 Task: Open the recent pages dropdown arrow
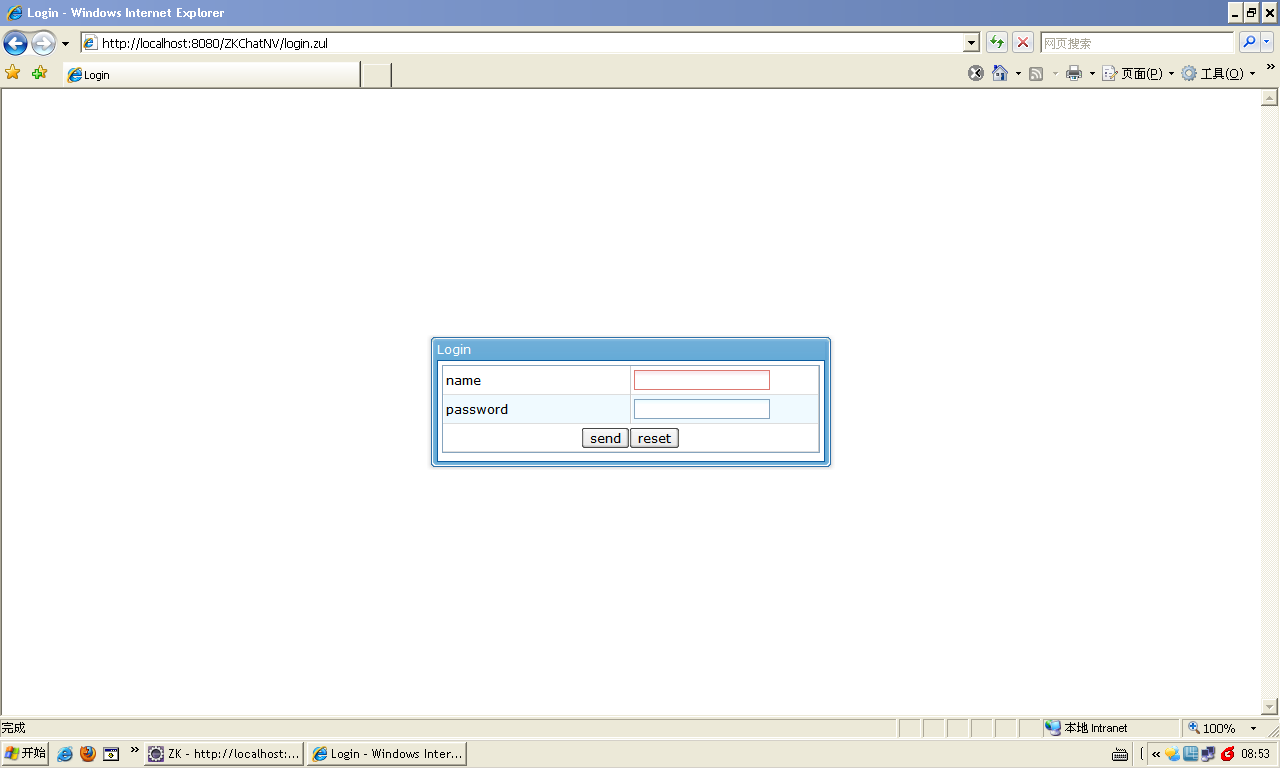[65, 44]
